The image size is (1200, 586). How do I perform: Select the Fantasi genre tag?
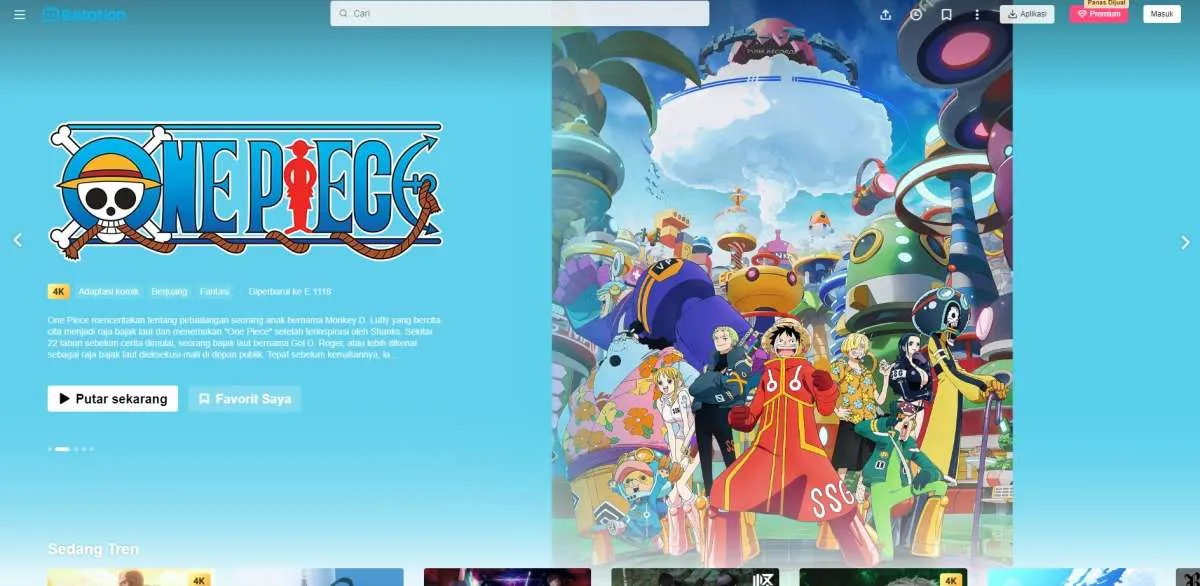(x=214, y=292)
